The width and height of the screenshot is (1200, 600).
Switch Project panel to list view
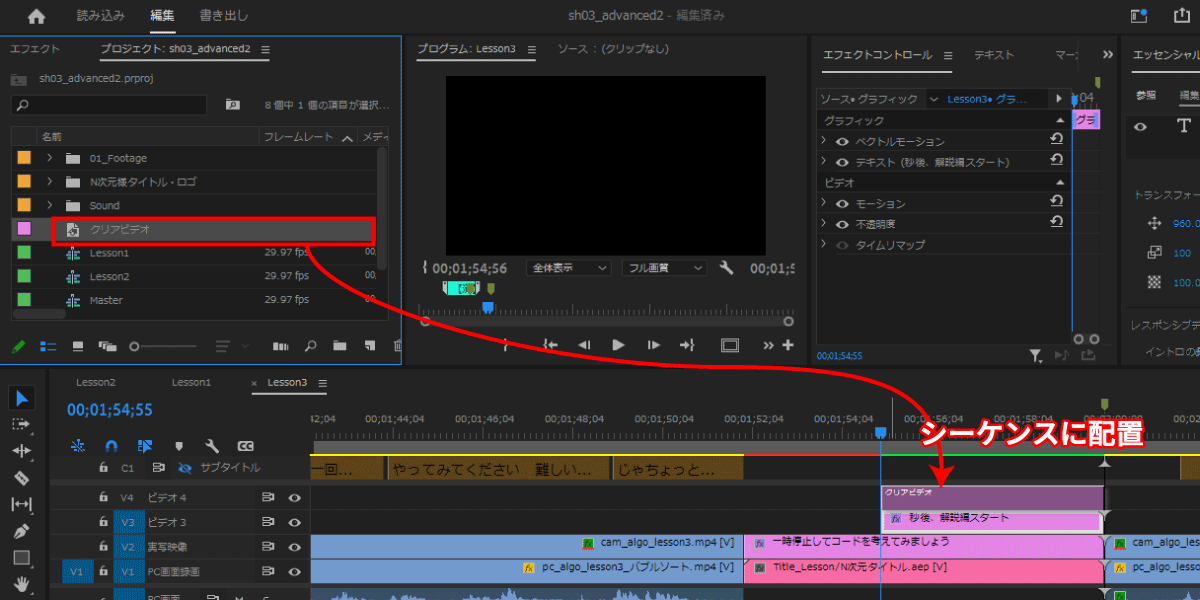pos(48,347)
